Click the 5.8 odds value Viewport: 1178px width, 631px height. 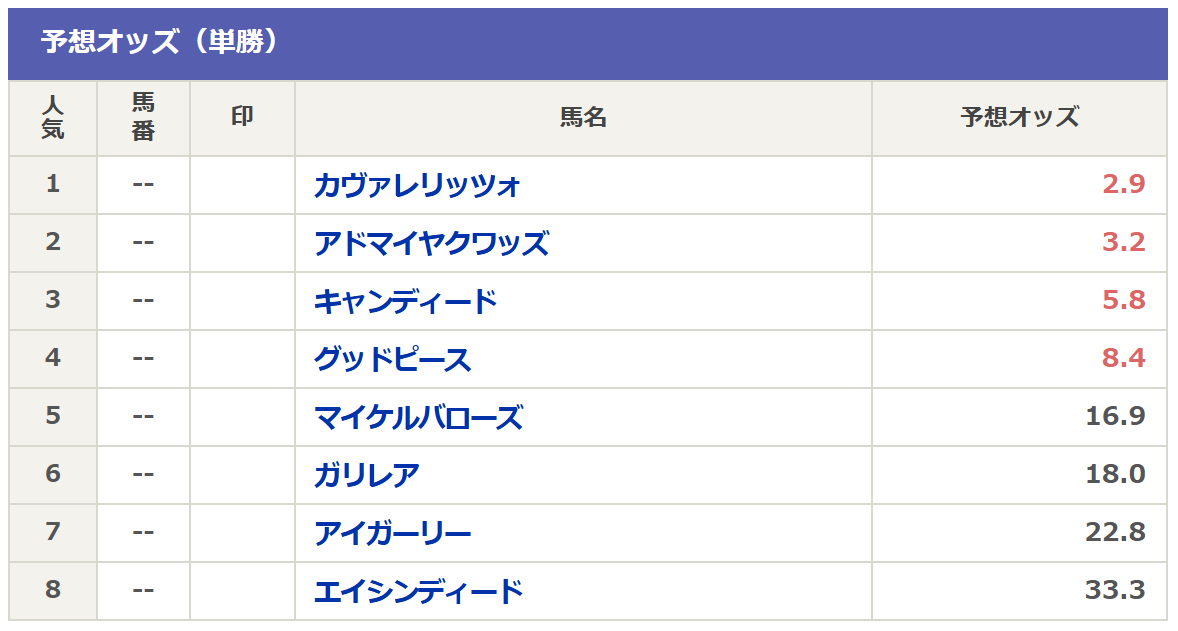click(1123, 301)
